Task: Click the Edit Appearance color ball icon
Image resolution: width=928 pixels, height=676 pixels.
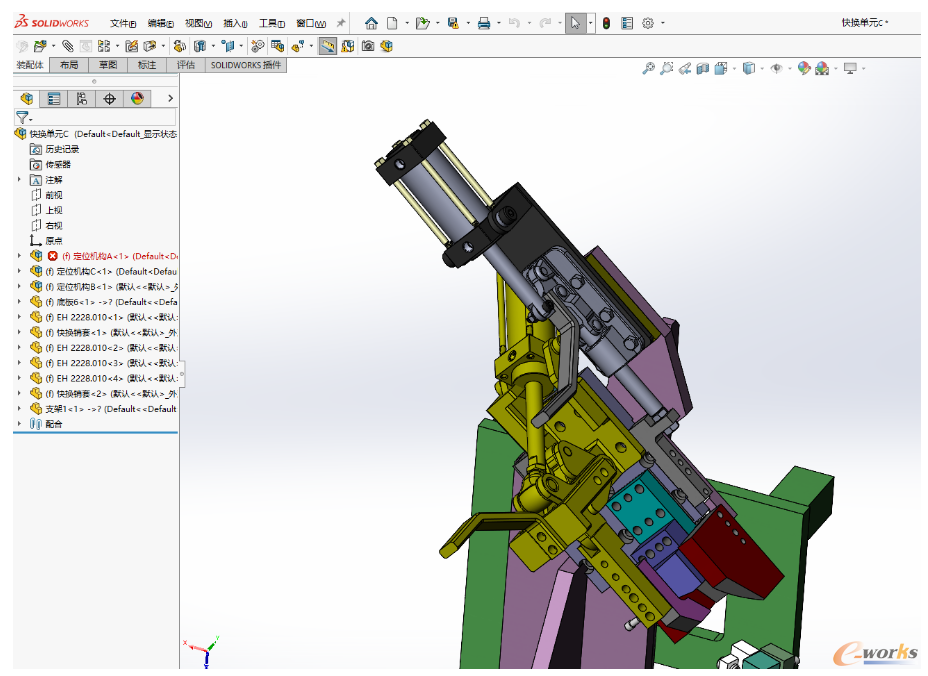Action: tap(804, 69)
